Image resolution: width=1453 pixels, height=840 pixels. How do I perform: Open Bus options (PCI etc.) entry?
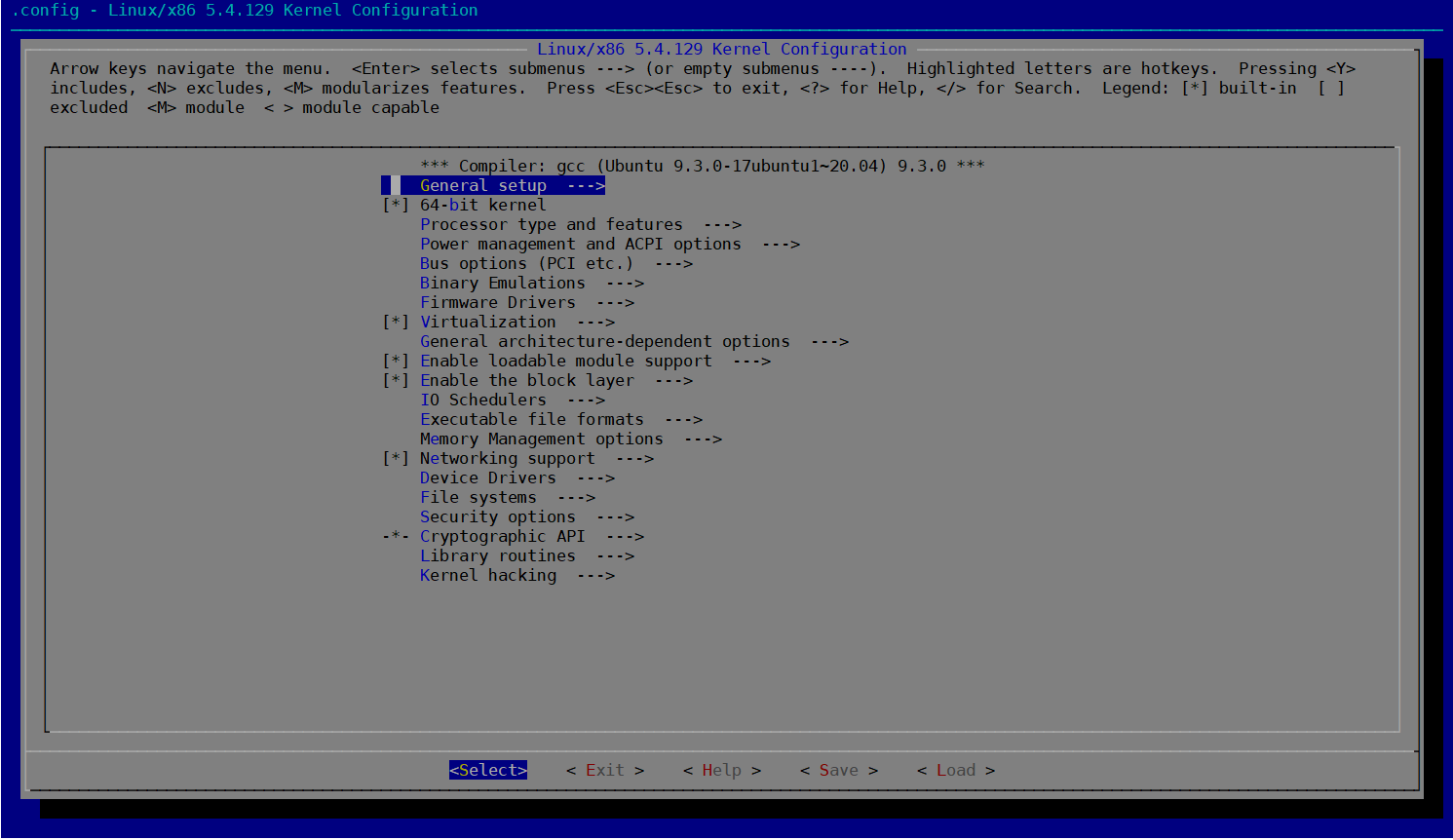click(x=526, y=263)
